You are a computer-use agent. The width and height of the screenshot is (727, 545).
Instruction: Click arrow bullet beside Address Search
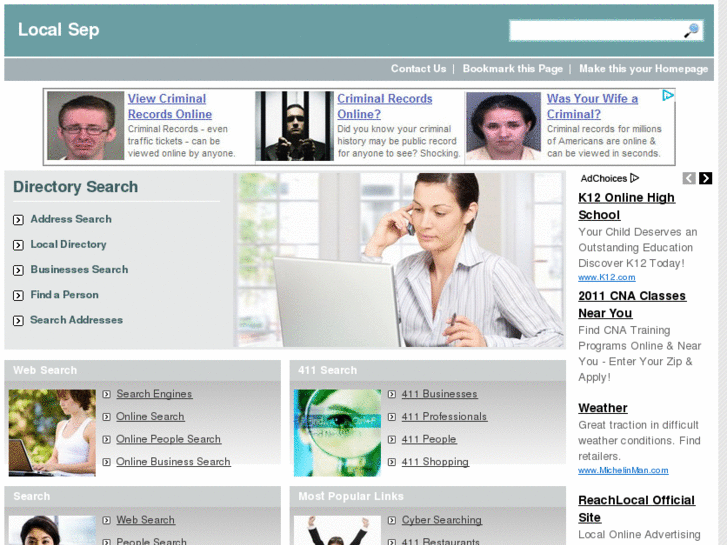coord(19,220)
